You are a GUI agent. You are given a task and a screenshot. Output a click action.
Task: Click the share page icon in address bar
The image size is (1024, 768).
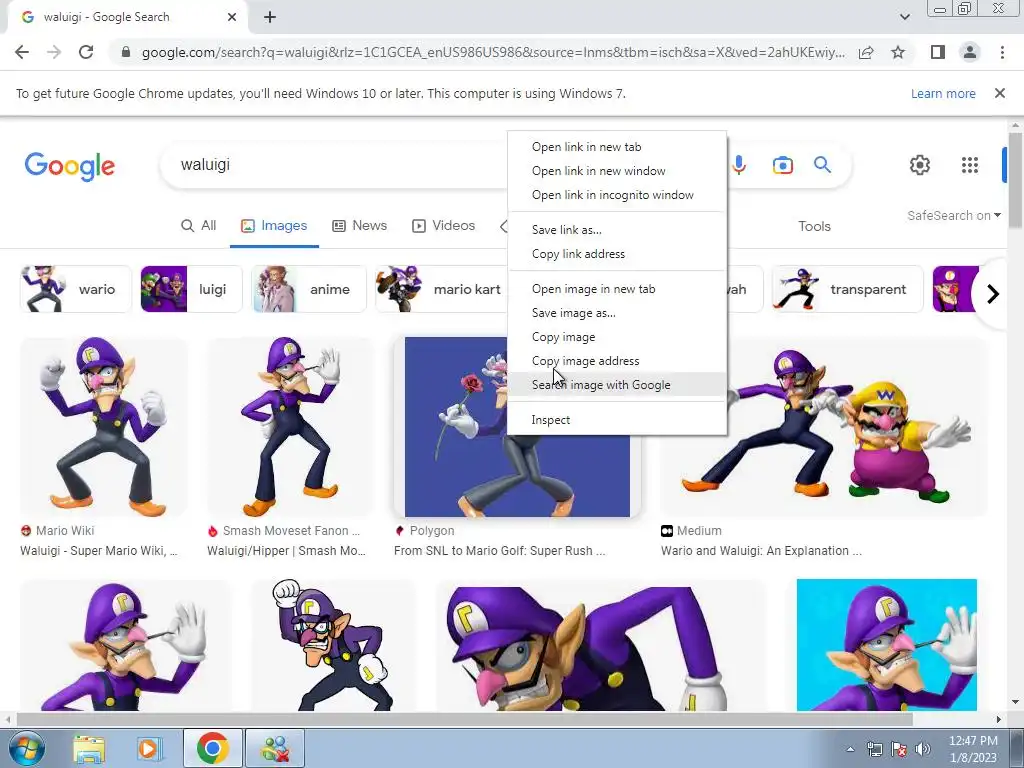[x=866, y=52]
